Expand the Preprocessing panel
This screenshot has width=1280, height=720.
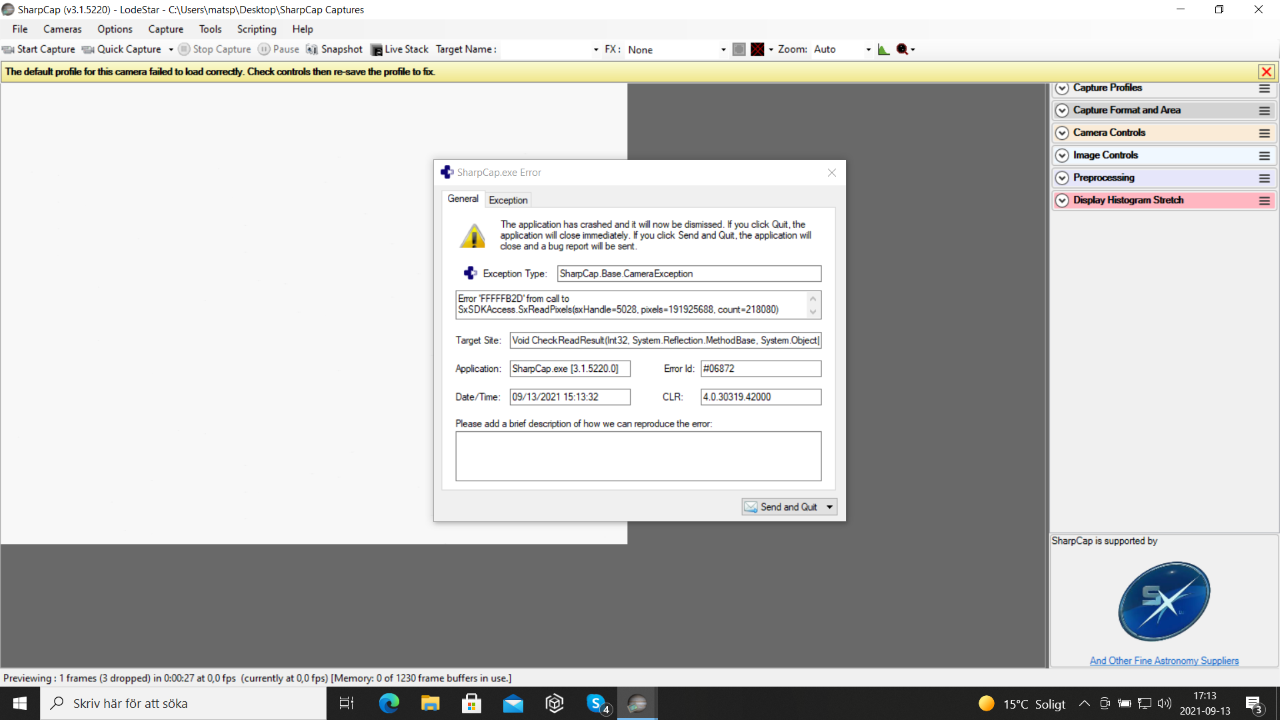(x=1062, y=178)
